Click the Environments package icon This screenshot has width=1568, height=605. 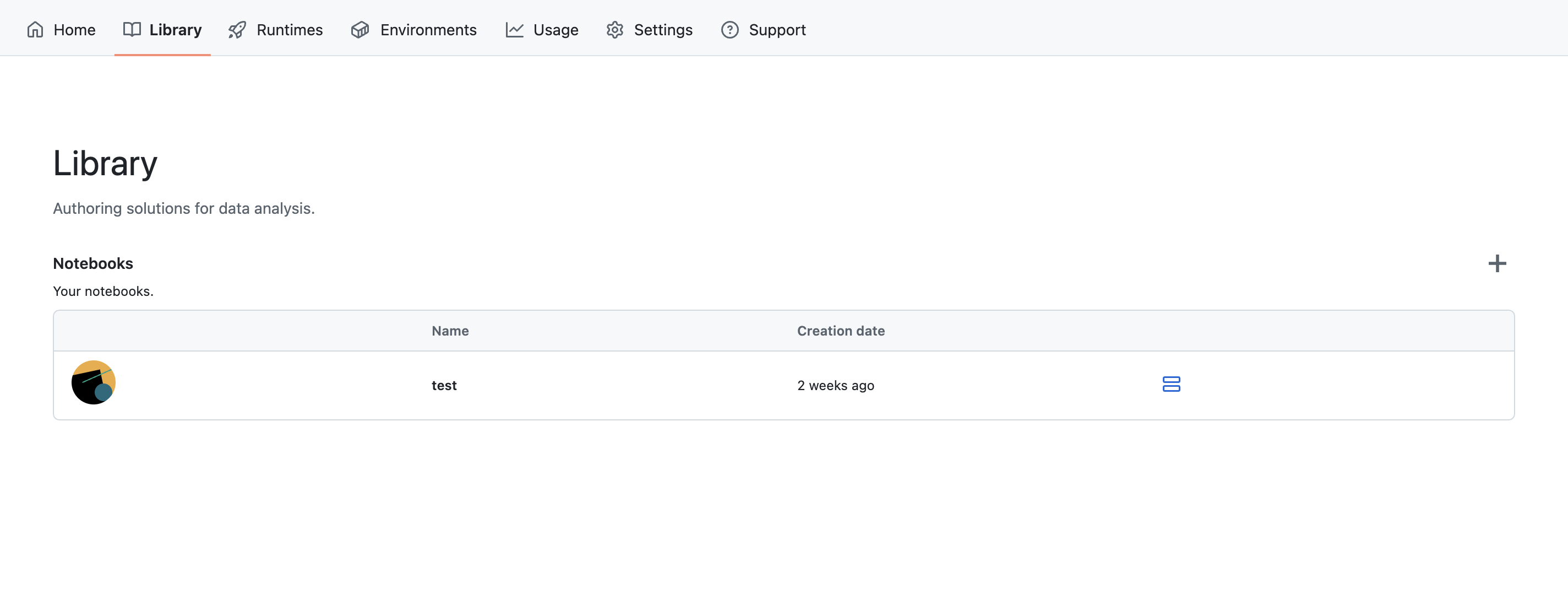pyautogui.click(x=361, y=30)
